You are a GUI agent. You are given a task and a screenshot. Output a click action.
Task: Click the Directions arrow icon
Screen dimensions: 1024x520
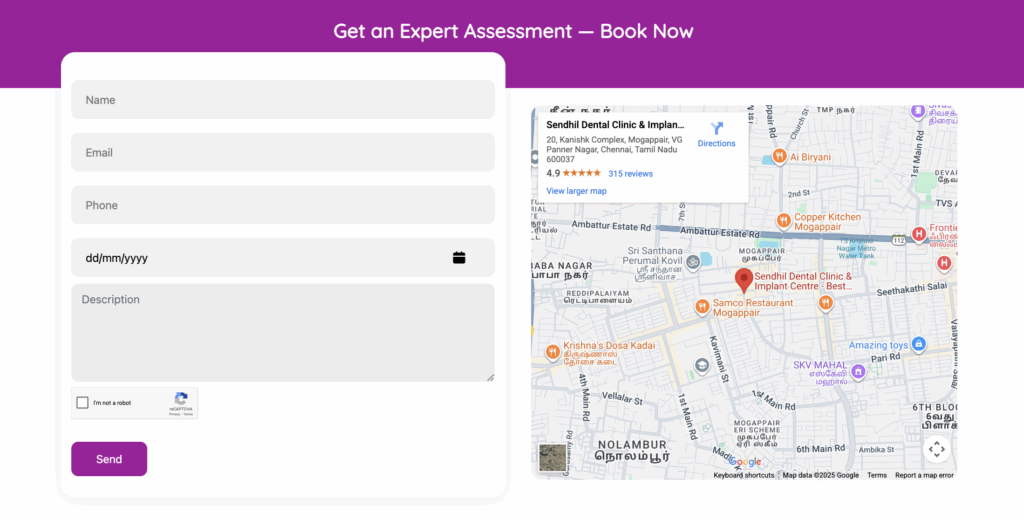pyautogui.click(x=716, y=128)
